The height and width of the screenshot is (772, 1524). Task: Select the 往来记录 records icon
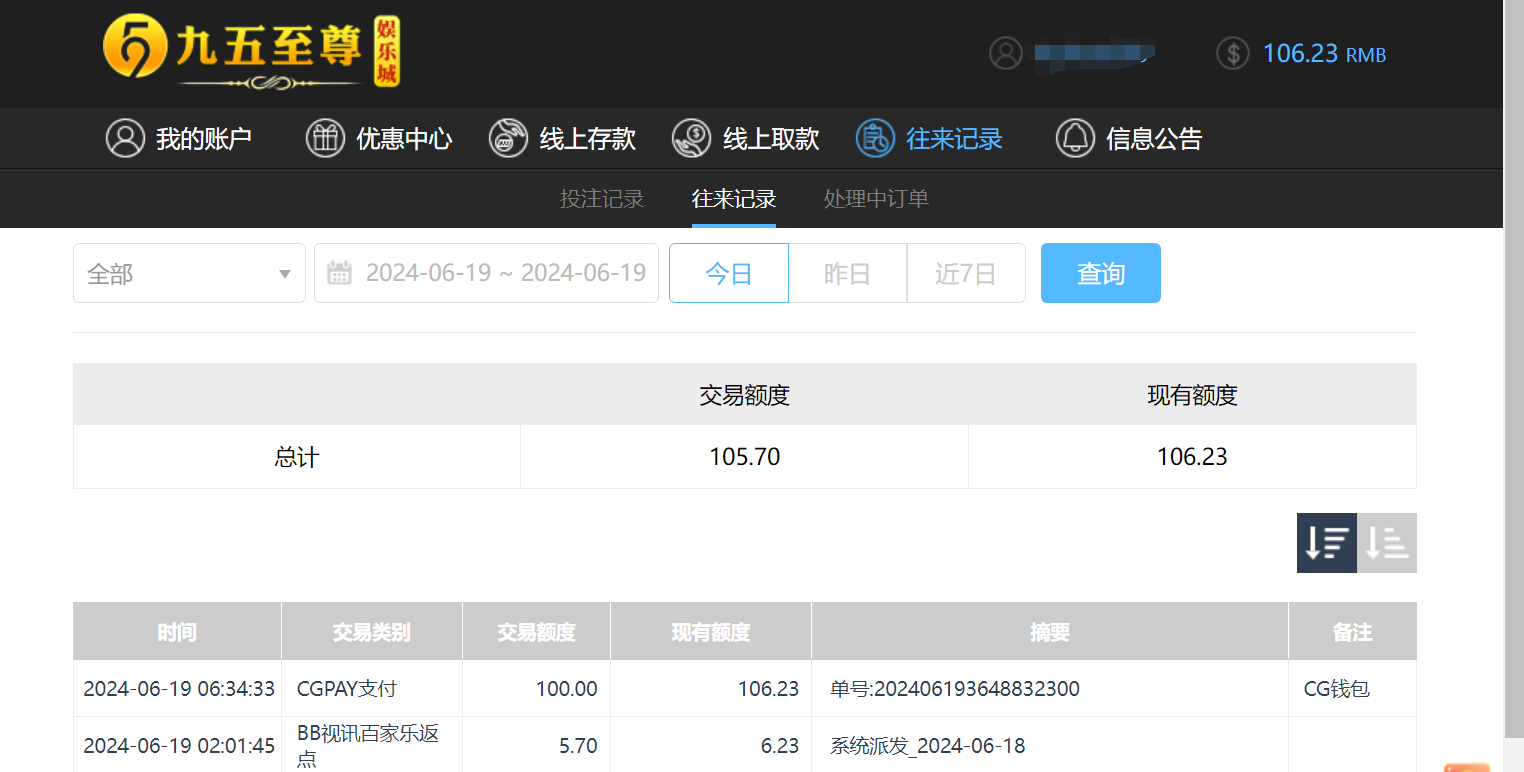[x=874, y=138]
